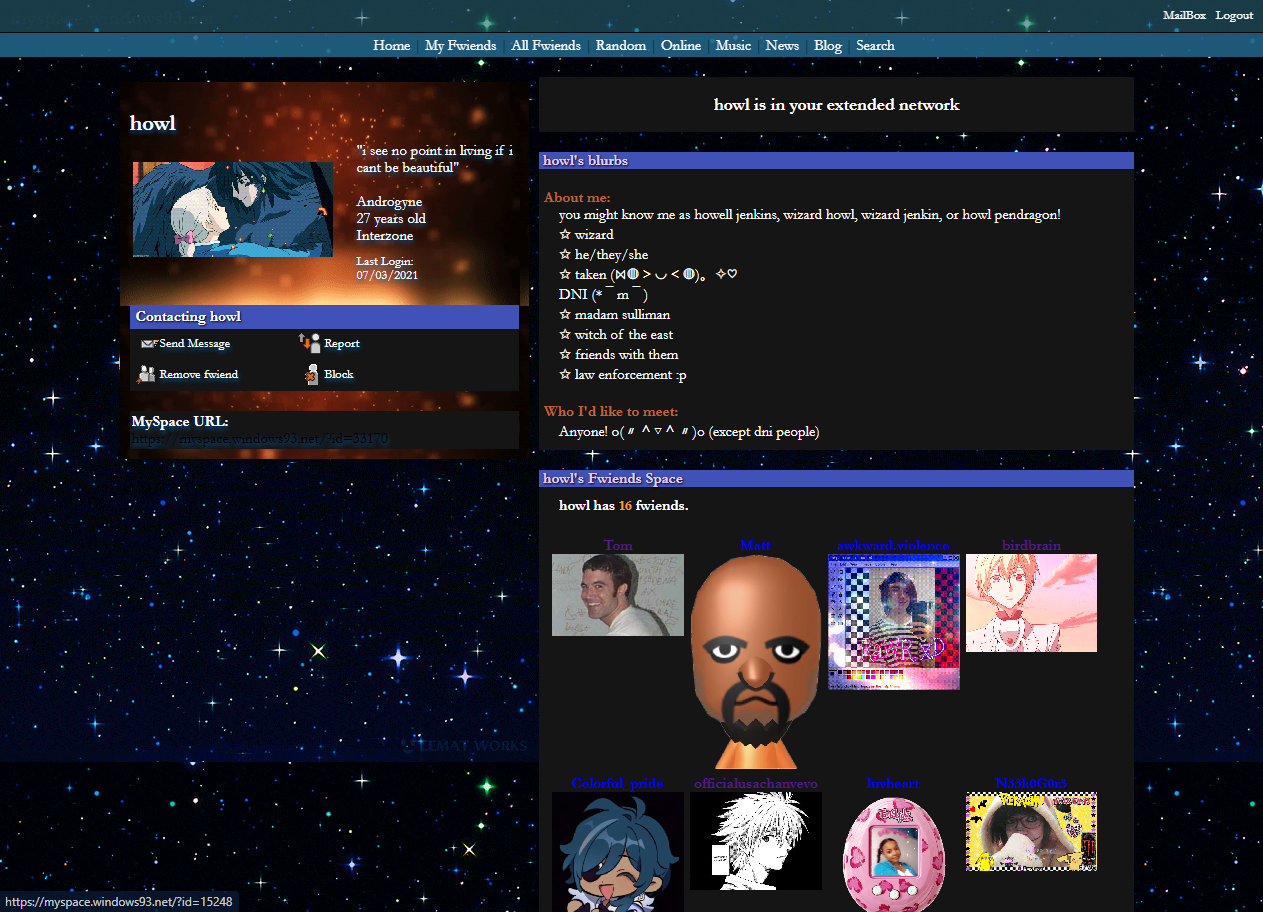Click Tom's profile photo
The height and width of the screenshot is (912, 1263).
[618, 595]
